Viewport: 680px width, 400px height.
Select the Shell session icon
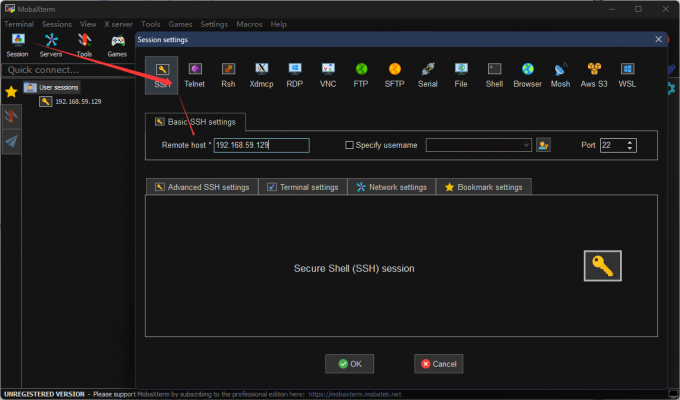(x=494, y=75)
